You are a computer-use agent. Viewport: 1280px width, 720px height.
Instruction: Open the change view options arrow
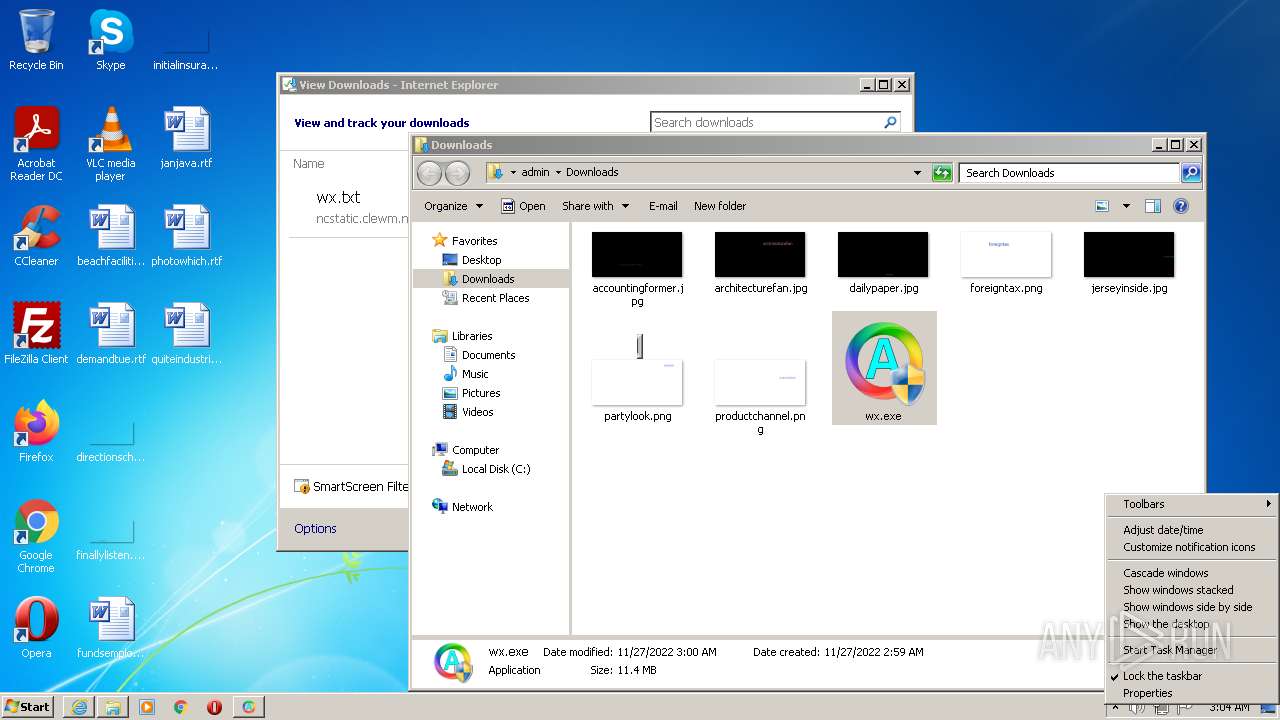[1126, 206]
